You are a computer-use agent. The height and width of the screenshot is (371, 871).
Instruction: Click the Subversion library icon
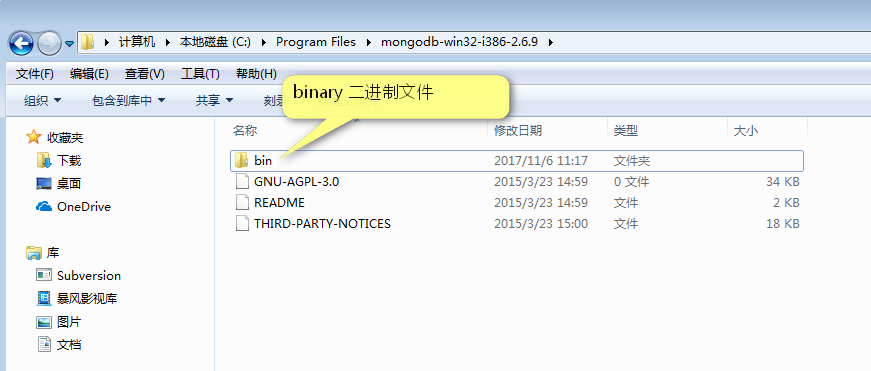point(44,275)
